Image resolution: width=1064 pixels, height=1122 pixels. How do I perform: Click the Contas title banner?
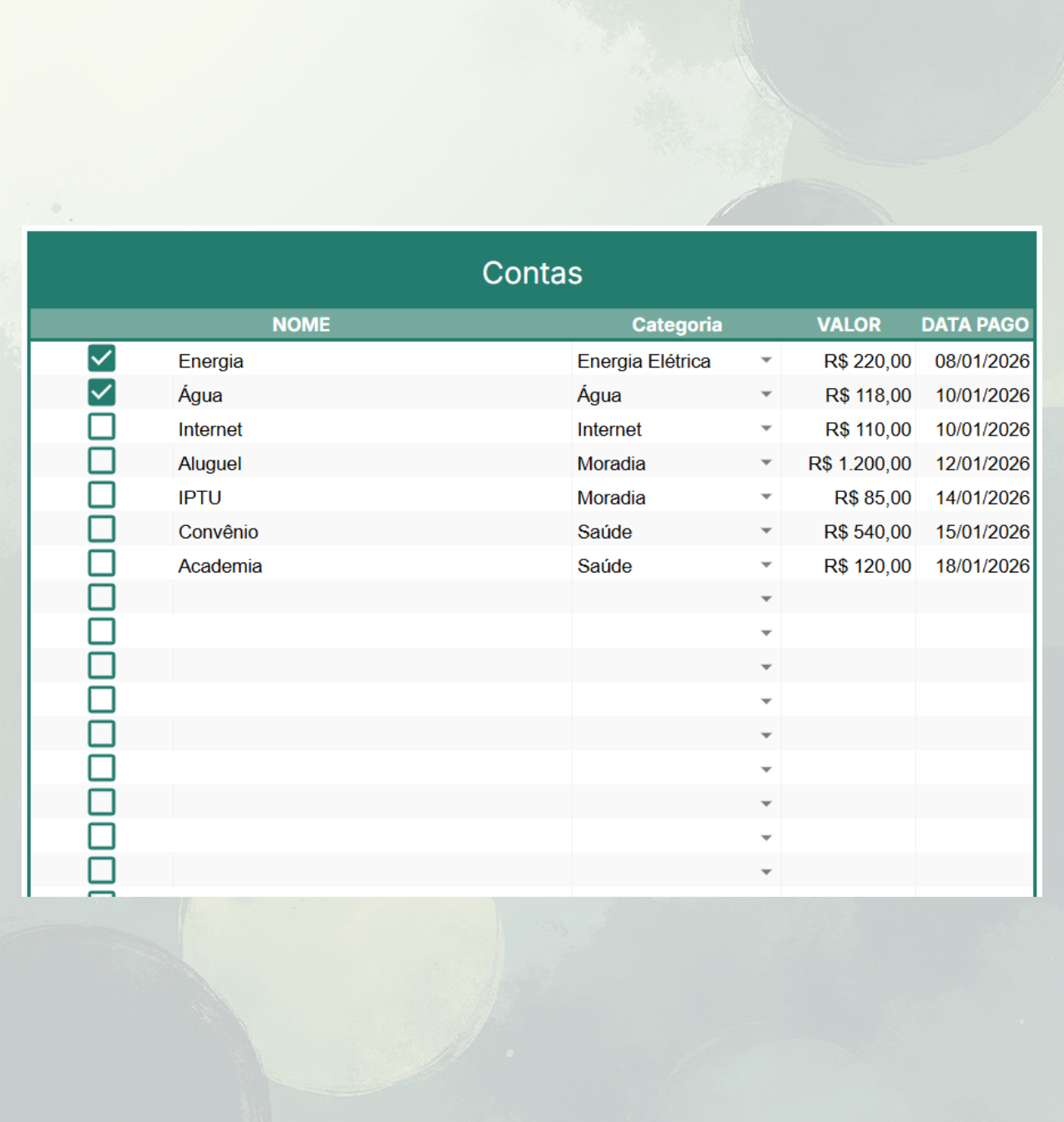[532, 273]
